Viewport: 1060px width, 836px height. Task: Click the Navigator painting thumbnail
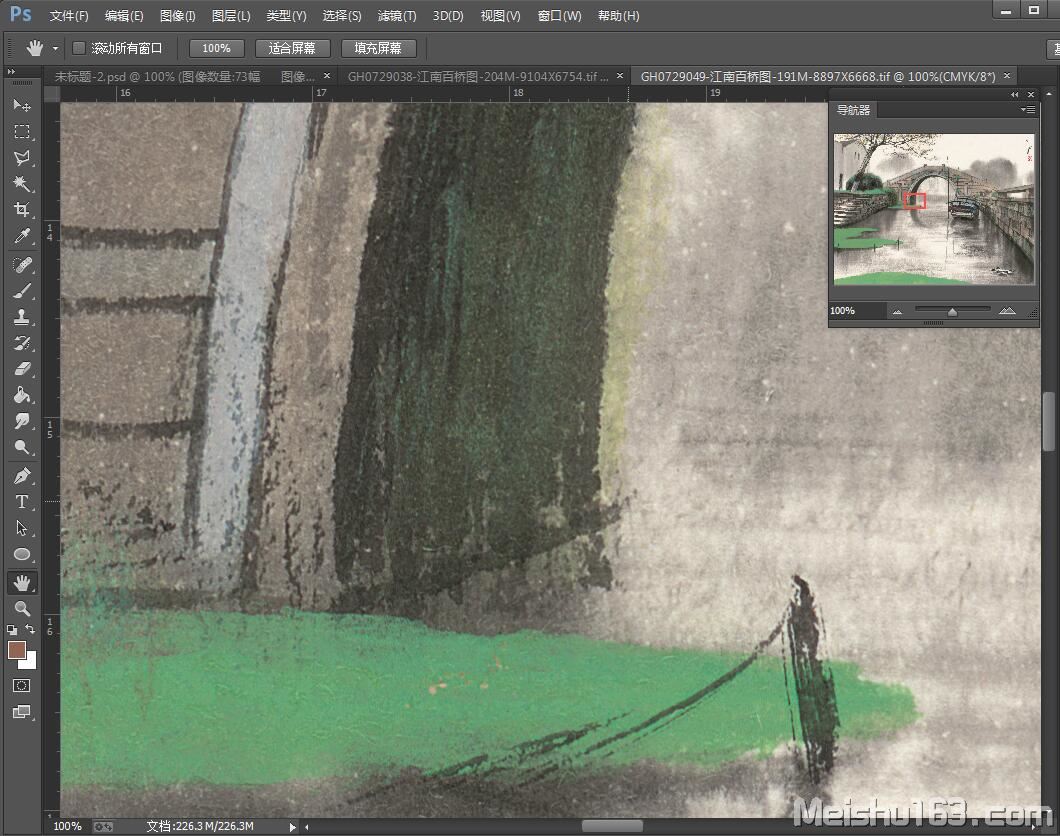click(934, 209)
